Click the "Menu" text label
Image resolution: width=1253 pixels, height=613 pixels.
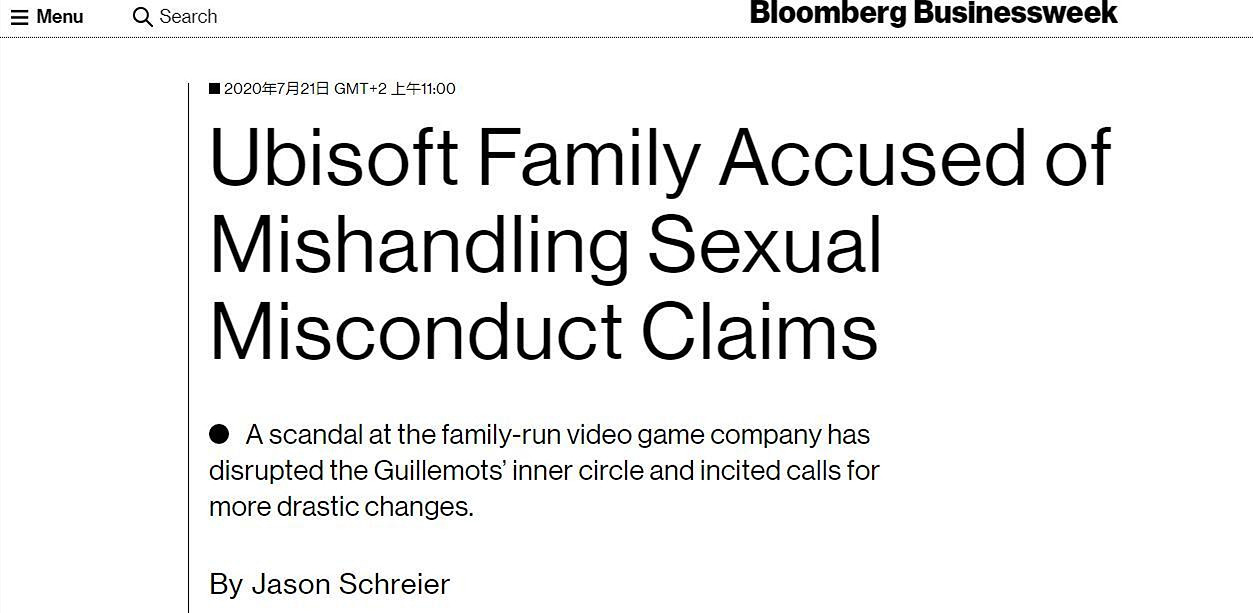click(x=60, y=17)
